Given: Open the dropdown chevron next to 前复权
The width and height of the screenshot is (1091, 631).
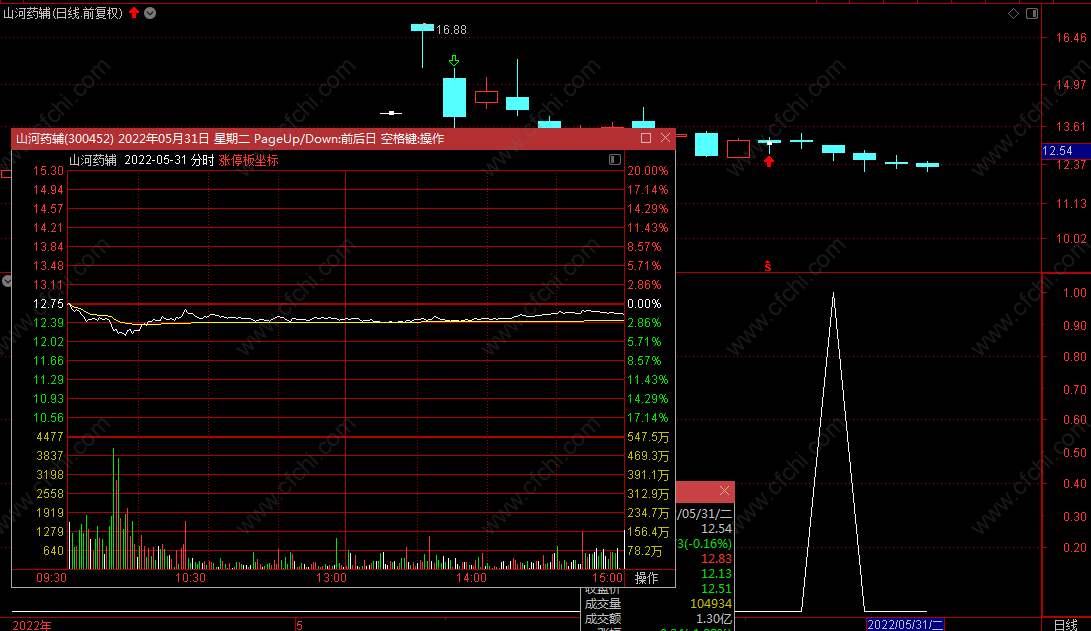Looking at the screenshot, I should tap(150, 13).
